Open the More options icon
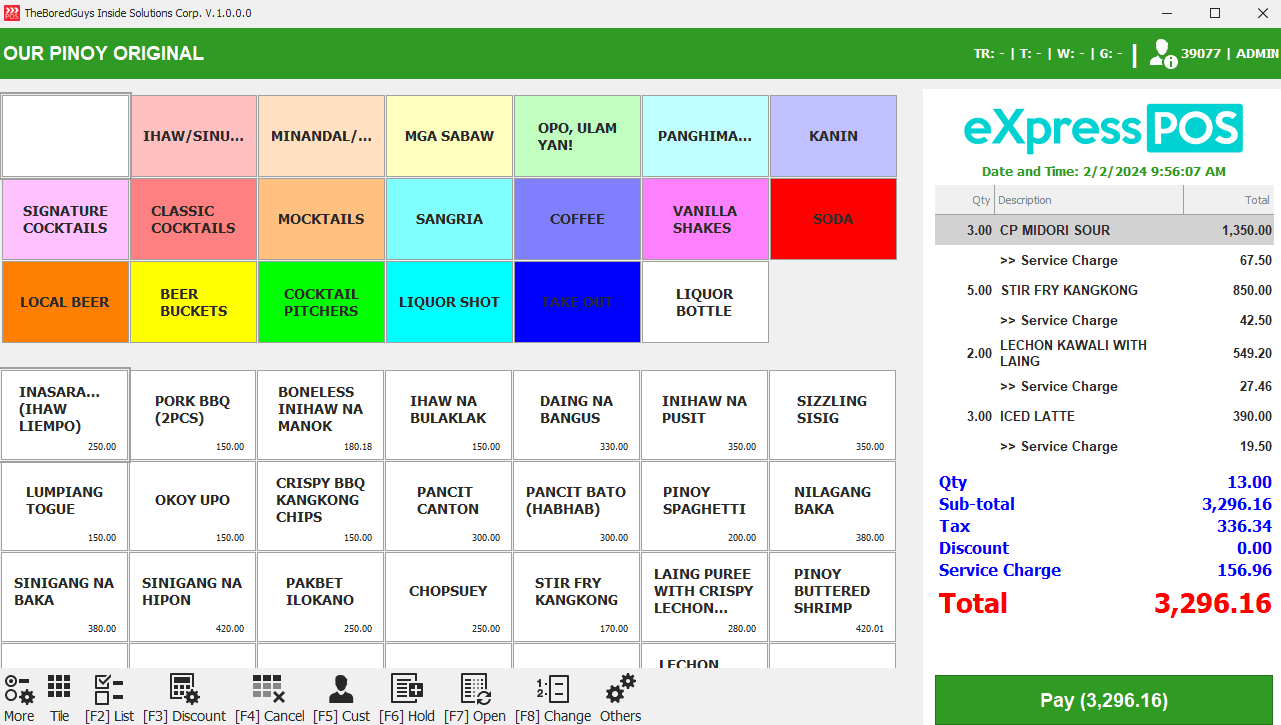Screen dimensions: 1281x725 pyautogui.click(x=19, y=690)
